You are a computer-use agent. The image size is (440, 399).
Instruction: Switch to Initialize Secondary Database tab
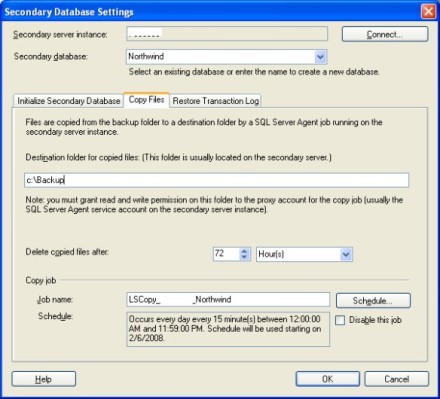click(69, 101)
